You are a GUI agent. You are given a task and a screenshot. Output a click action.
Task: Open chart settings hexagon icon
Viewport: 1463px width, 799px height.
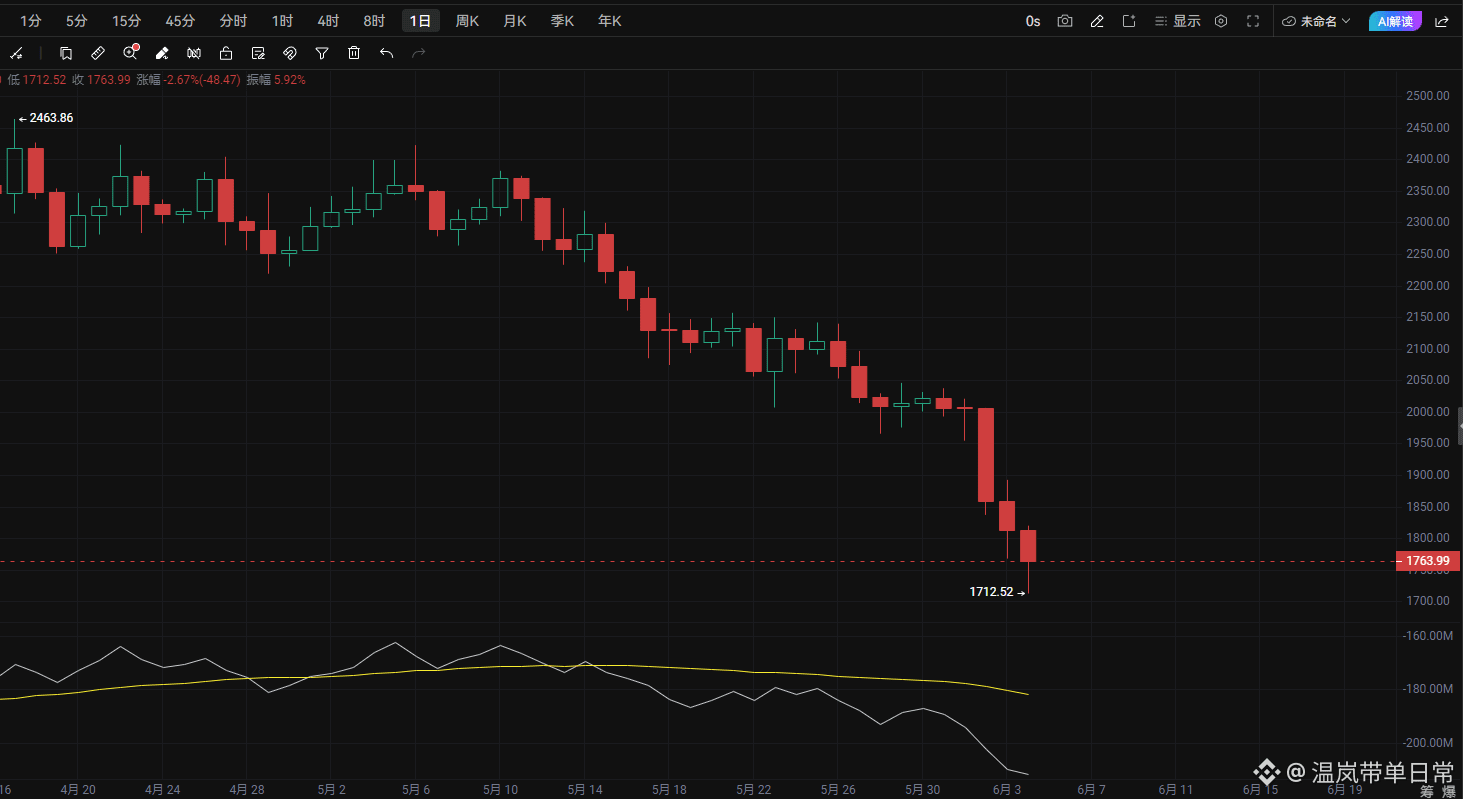coord(1221,21)
